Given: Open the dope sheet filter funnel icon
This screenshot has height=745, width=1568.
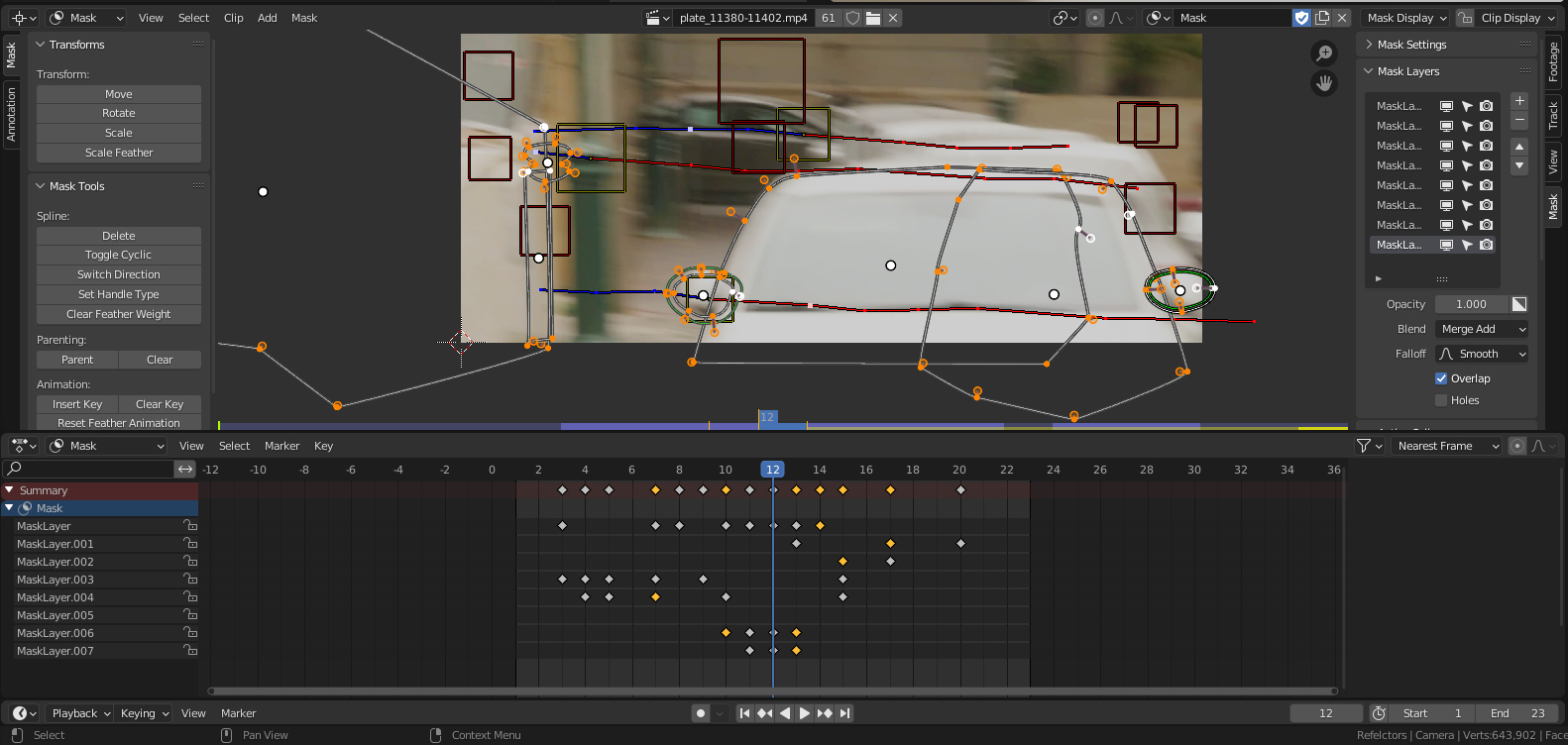Looking at the screenshot, I should [1364, 446].
